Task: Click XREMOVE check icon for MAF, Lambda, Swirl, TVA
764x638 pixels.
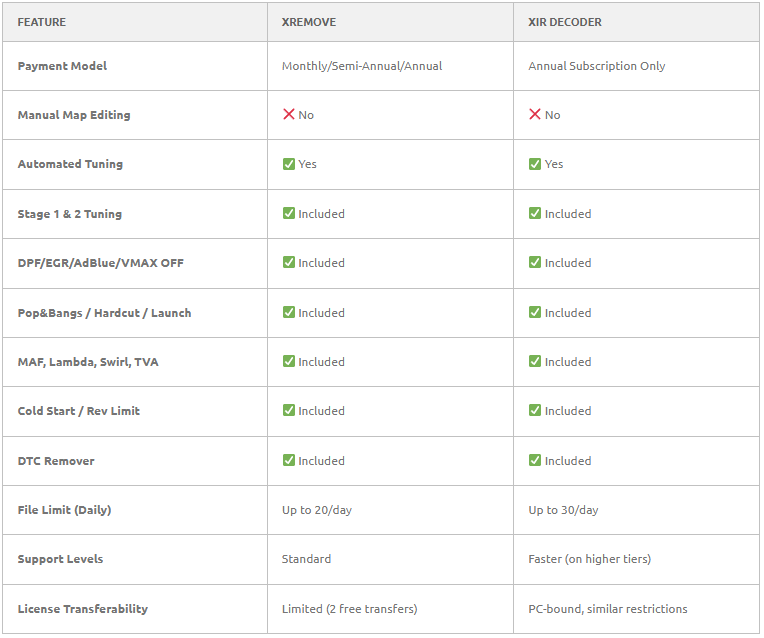Action: click(x=288, y=361)
